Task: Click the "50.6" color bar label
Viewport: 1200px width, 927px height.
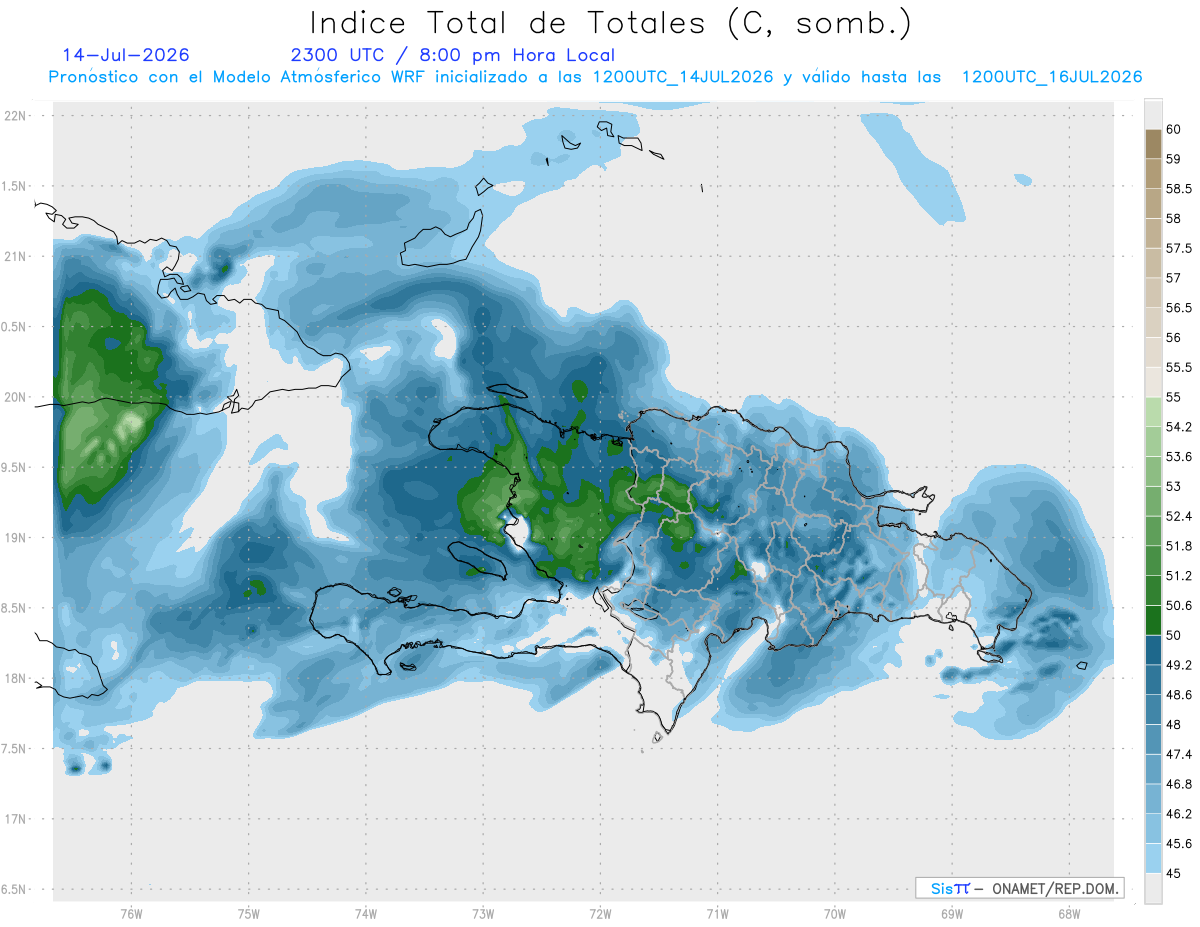Action: coord(1178,605)
